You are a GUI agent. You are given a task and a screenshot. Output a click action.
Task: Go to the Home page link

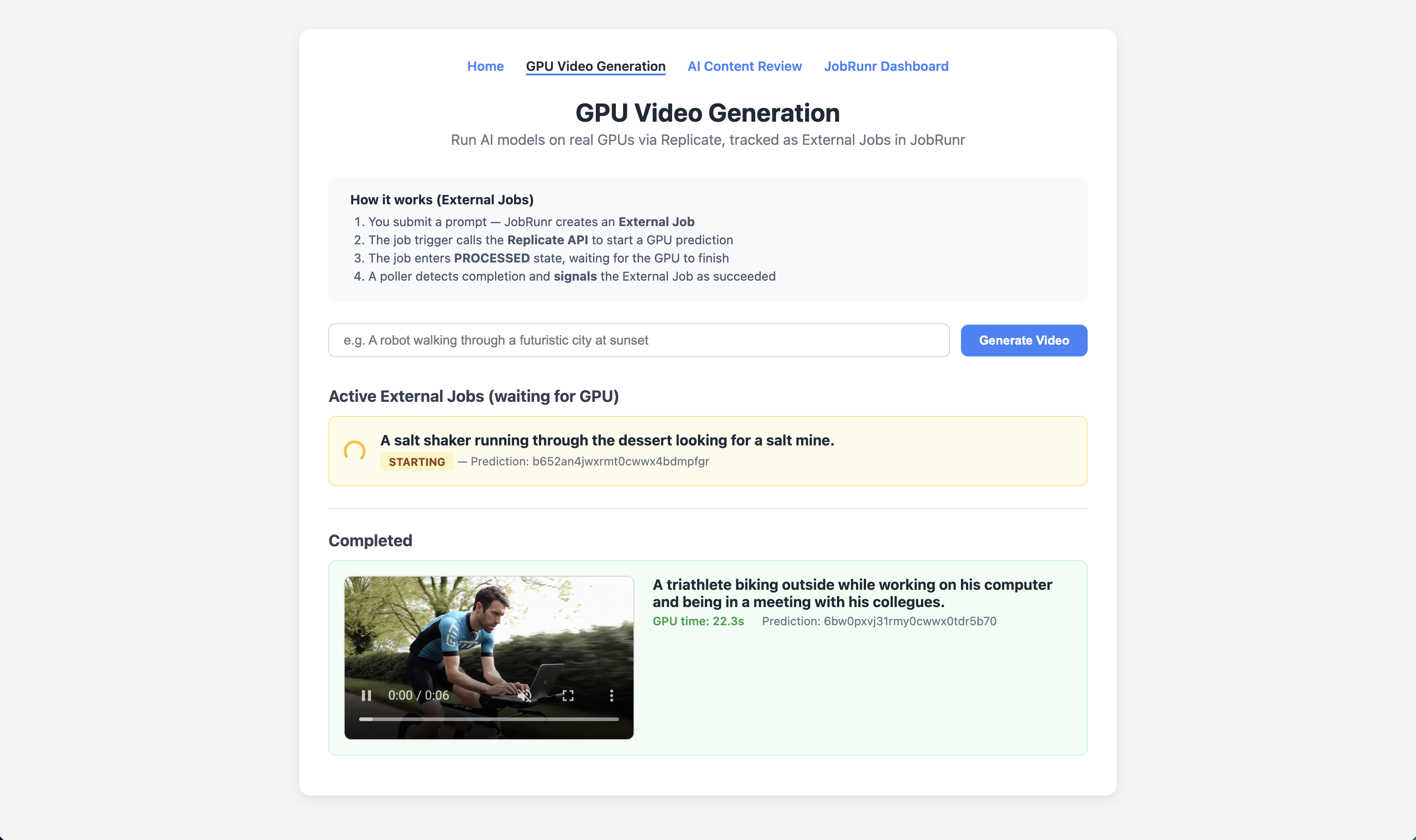[485, 66]
